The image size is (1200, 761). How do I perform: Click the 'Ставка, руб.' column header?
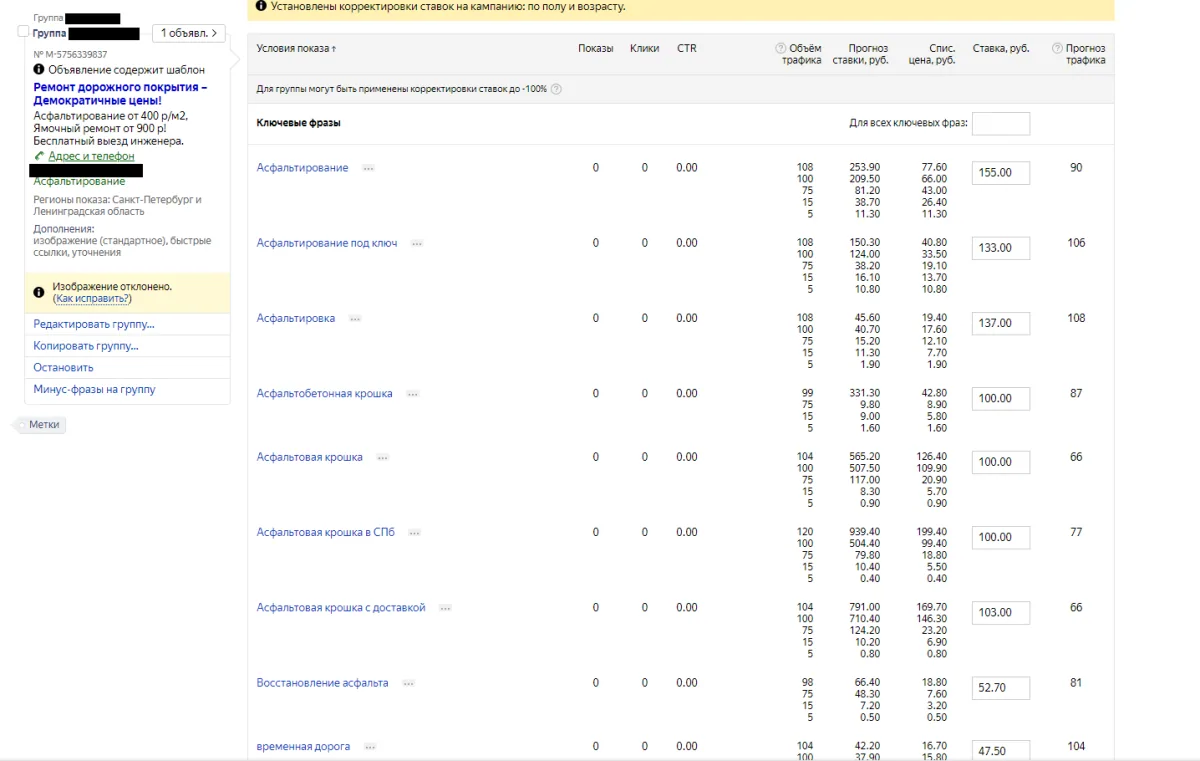(1001, 48)
